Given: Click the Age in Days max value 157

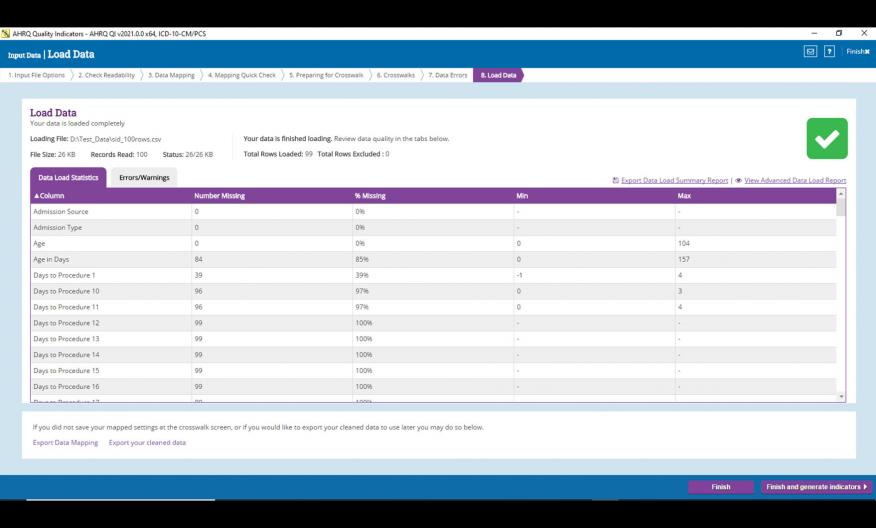Looking at the screenshot, I should 684,259.
